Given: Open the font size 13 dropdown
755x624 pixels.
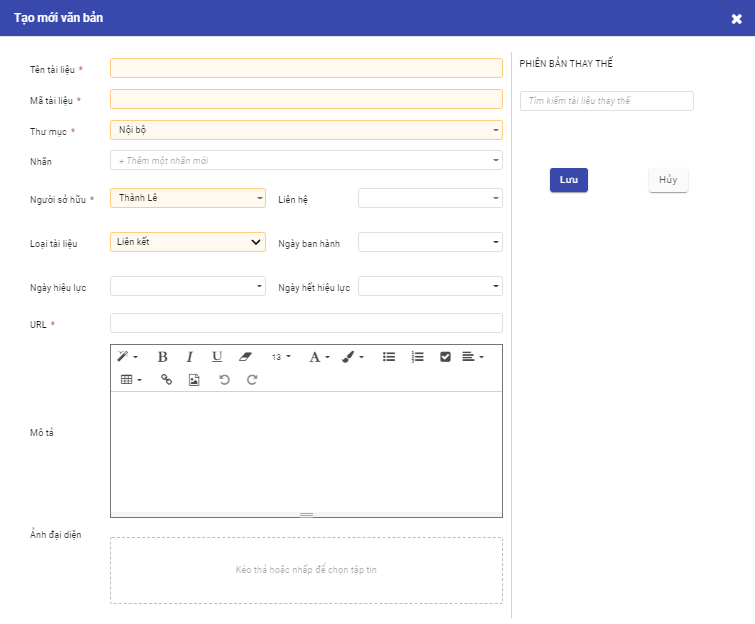Looking at the screenshot, I should click(x=281, y=357).
